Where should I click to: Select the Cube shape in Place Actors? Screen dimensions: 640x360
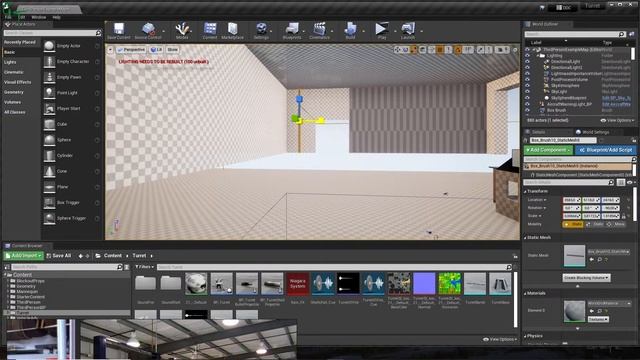(x=72, y=124)
